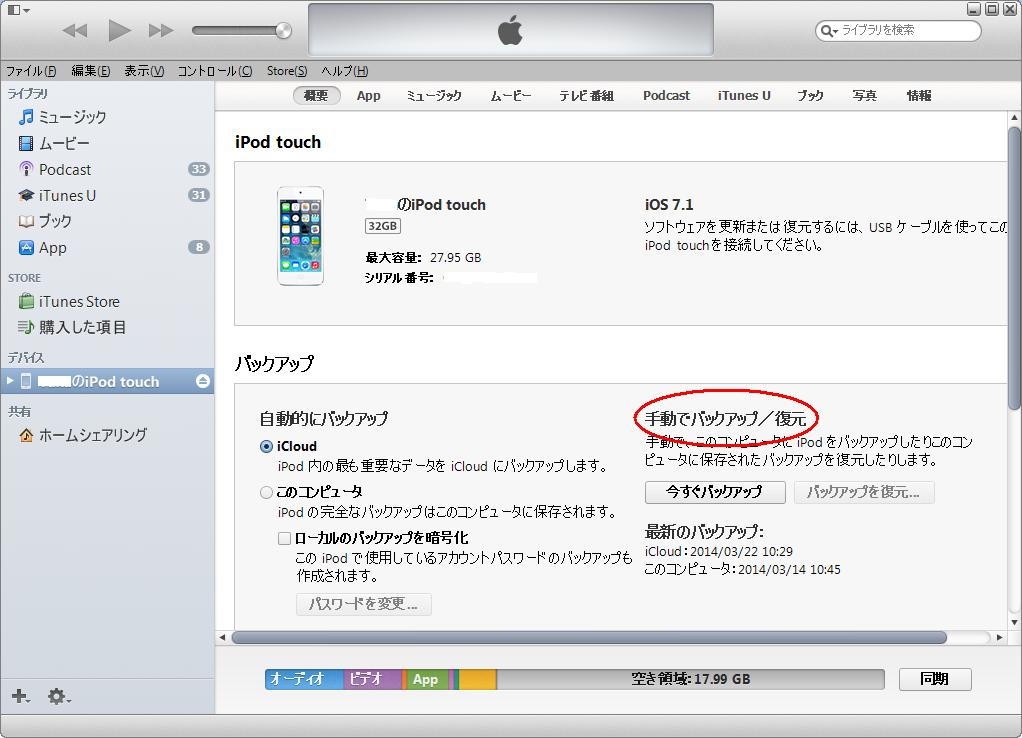Switch to the 情報 tab
The image size is (1022, 738).
click(x=919, y=95)
